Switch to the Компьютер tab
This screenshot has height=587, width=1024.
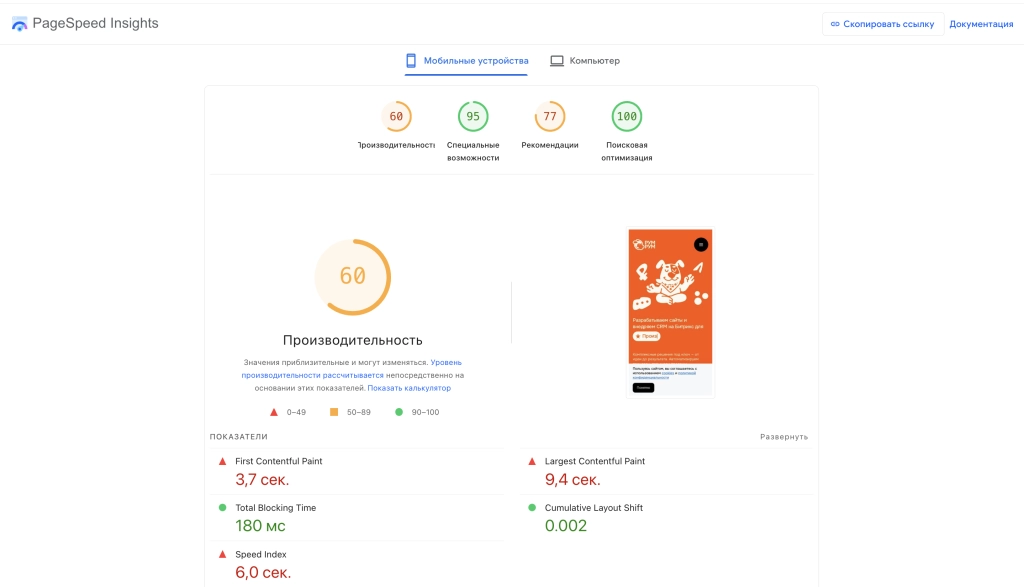(586, 60)
